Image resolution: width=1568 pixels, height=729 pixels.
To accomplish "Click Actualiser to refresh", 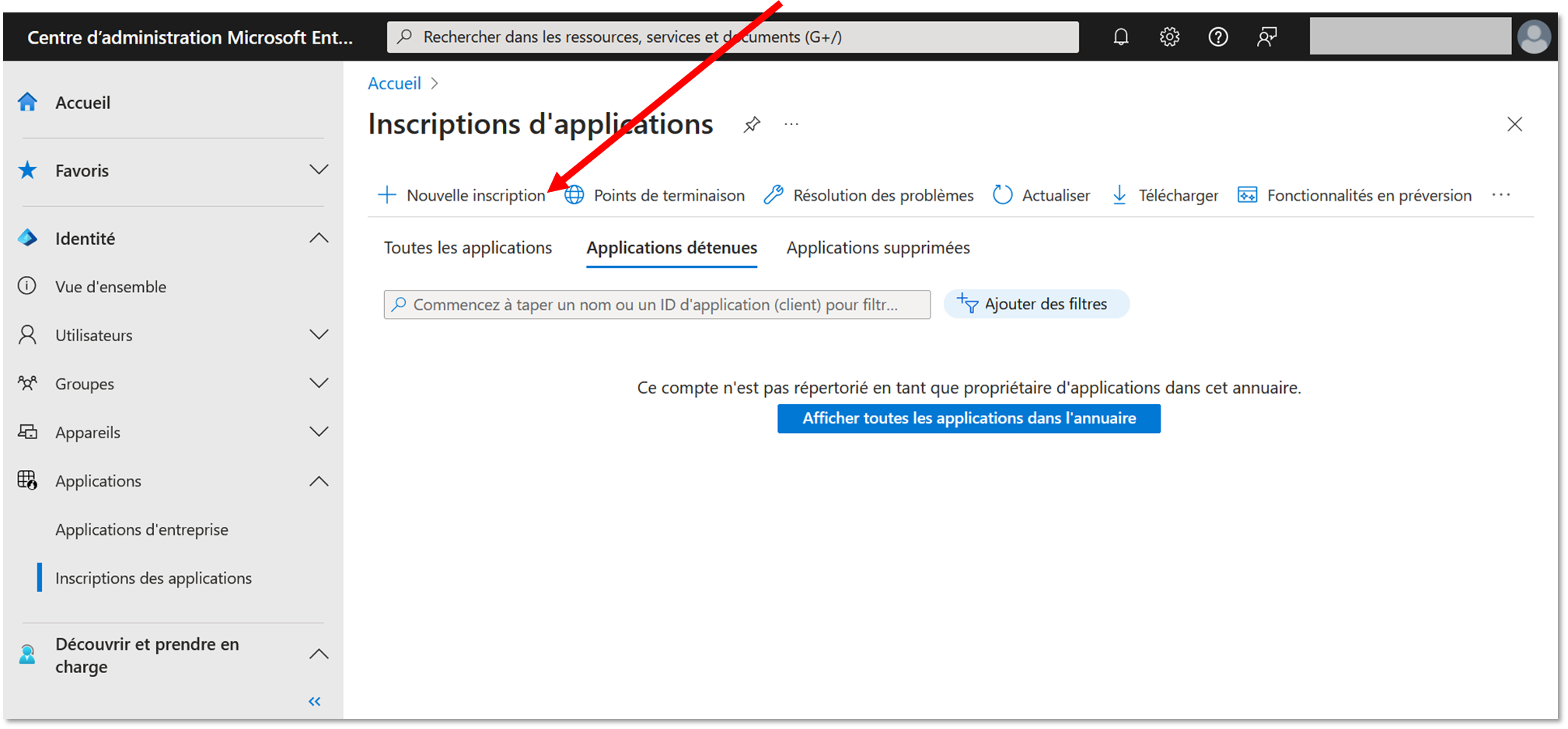I will pos(1042,195).
